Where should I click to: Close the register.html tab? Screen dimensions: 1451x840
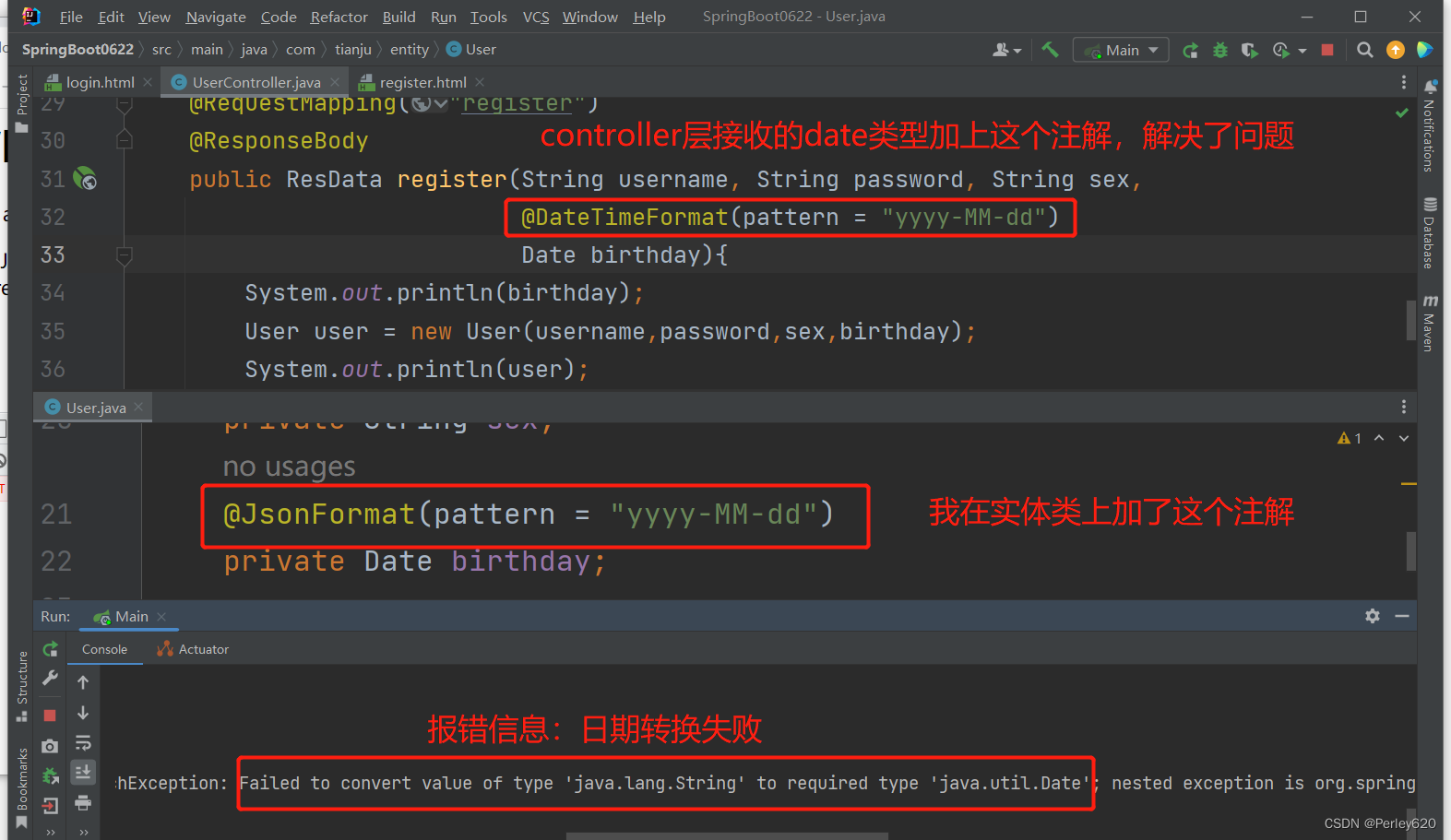click(480, 82)
